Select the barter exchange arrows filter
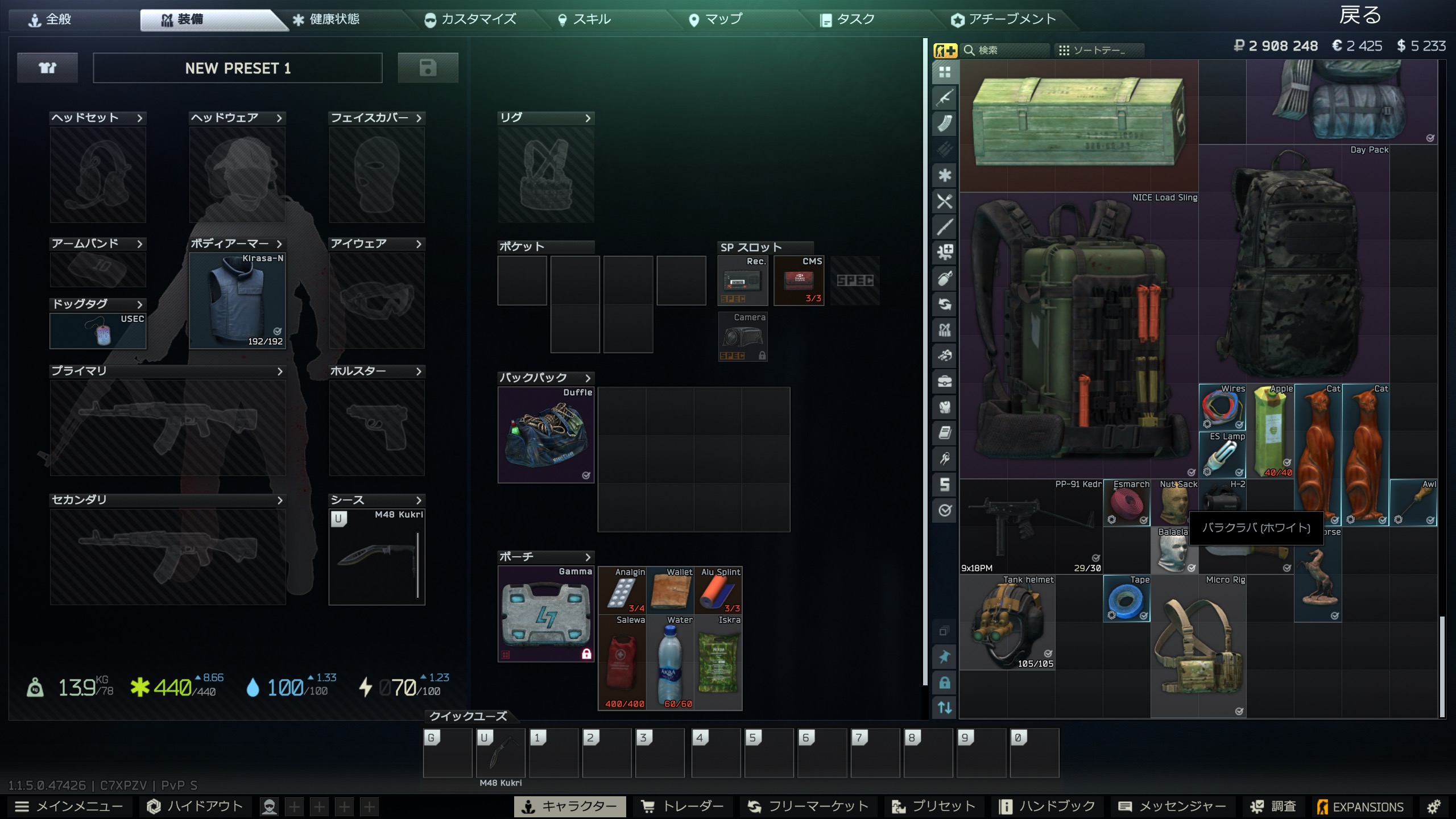1456x819 pixels. tap(945, 304)
